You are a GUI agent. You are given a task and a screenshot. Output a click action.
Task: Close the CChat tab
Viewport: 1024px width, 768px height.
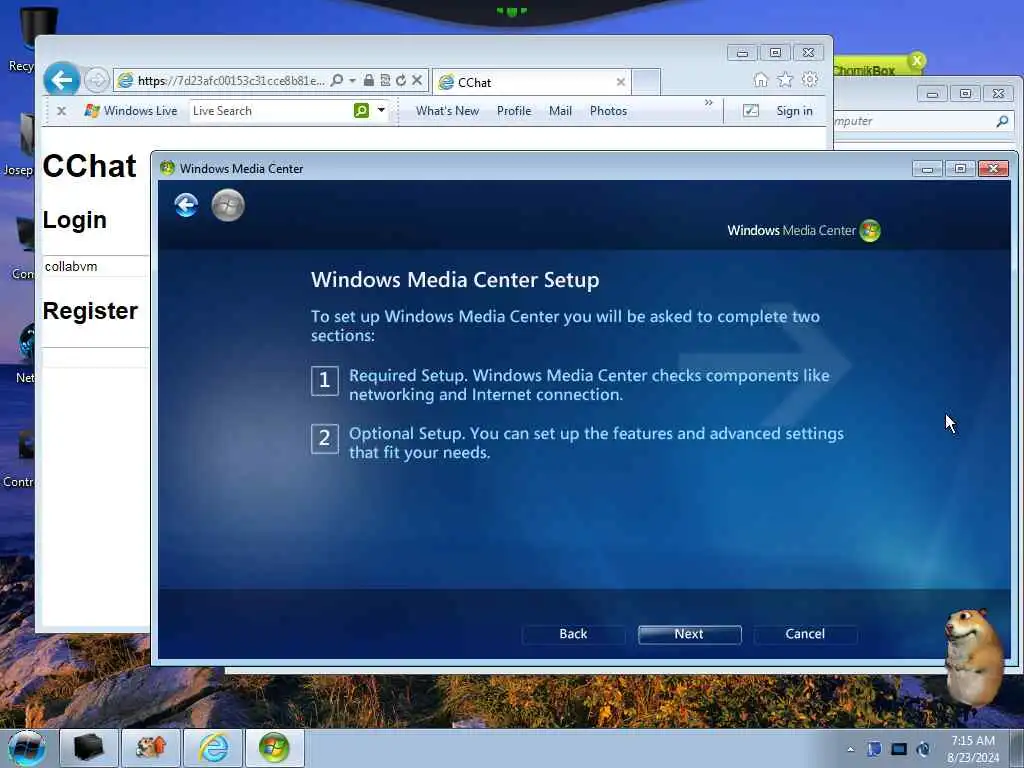click(620, 82)
